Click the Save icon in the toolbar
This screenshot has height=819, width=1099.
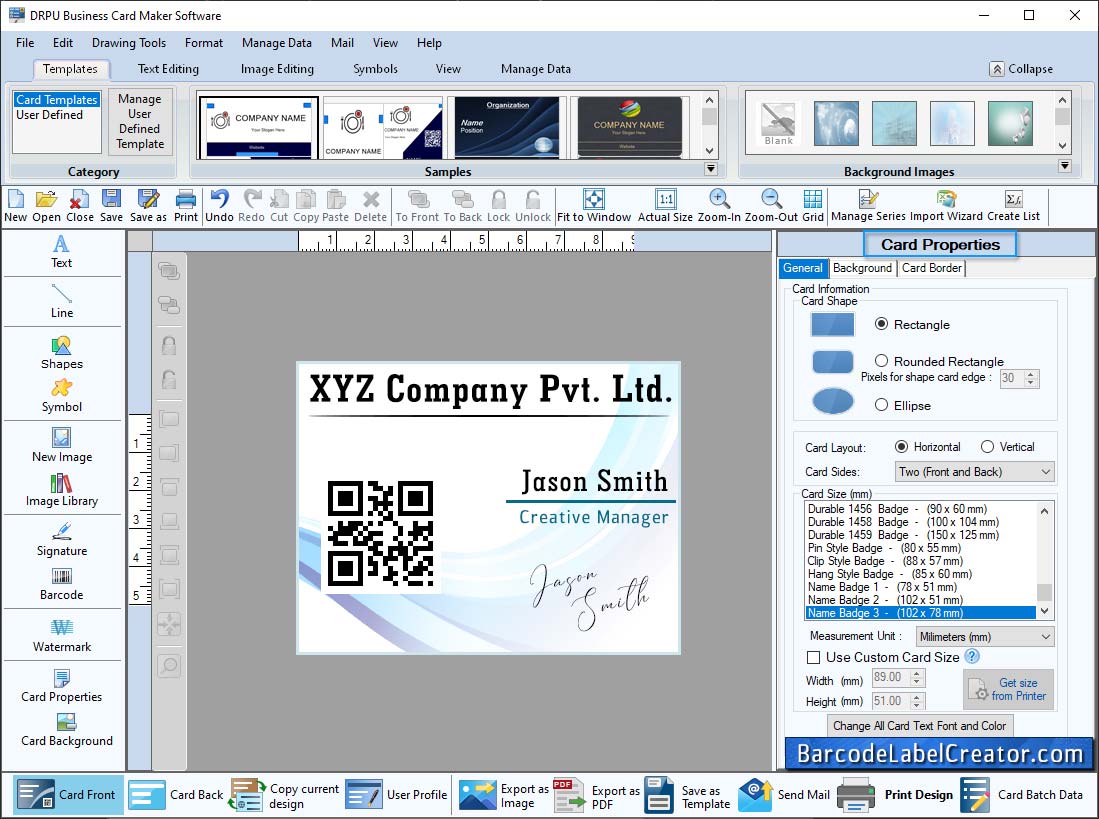click(111, 206)
